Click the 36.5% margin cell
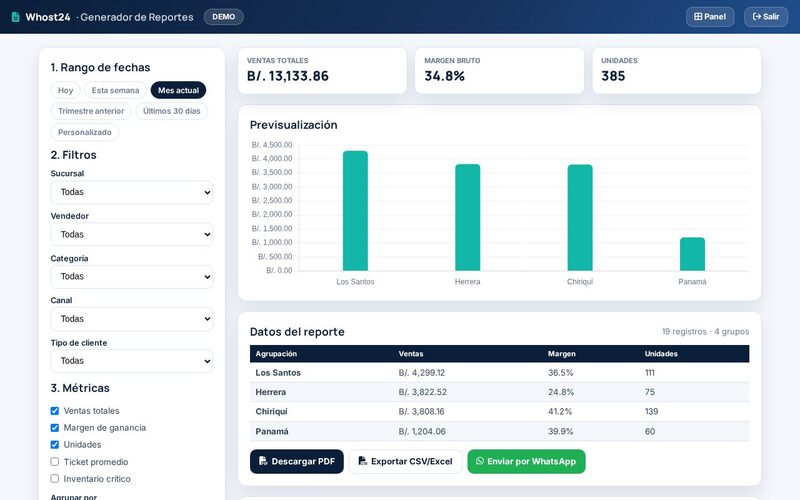Image resolution: width=800 pixels, height=500 pixels. [x=560, y=372]
